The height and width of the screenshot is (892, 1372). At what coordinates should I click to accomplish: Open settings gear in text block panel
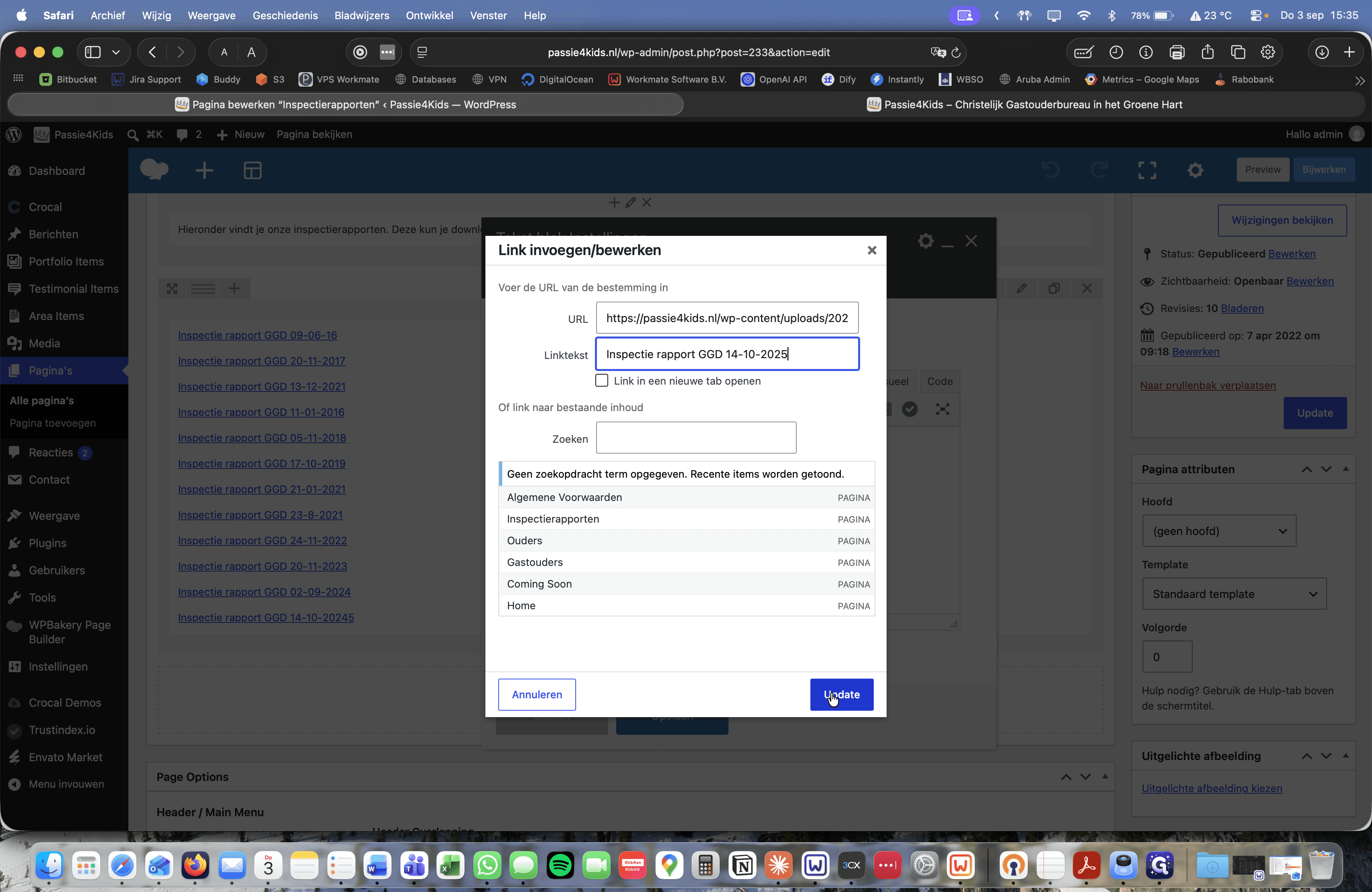pyautogui.click(x=926, y=241)
